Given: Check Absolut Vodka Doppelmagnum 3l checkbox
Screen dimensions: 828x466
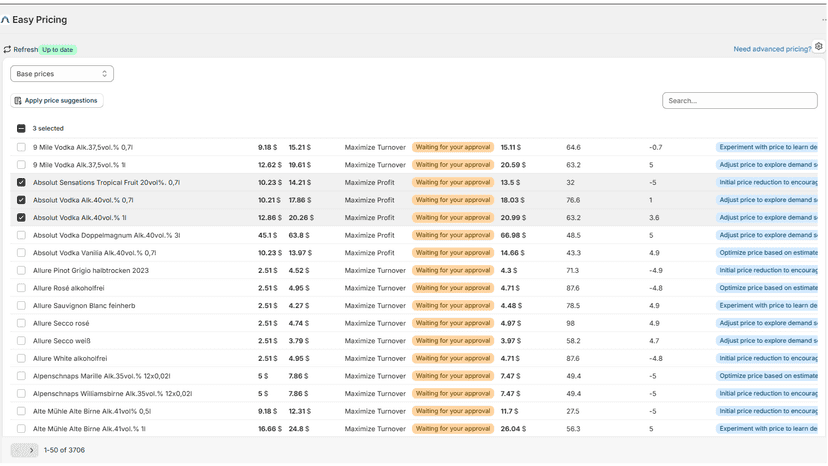Looking at the screenshot, I should [21, 235].
